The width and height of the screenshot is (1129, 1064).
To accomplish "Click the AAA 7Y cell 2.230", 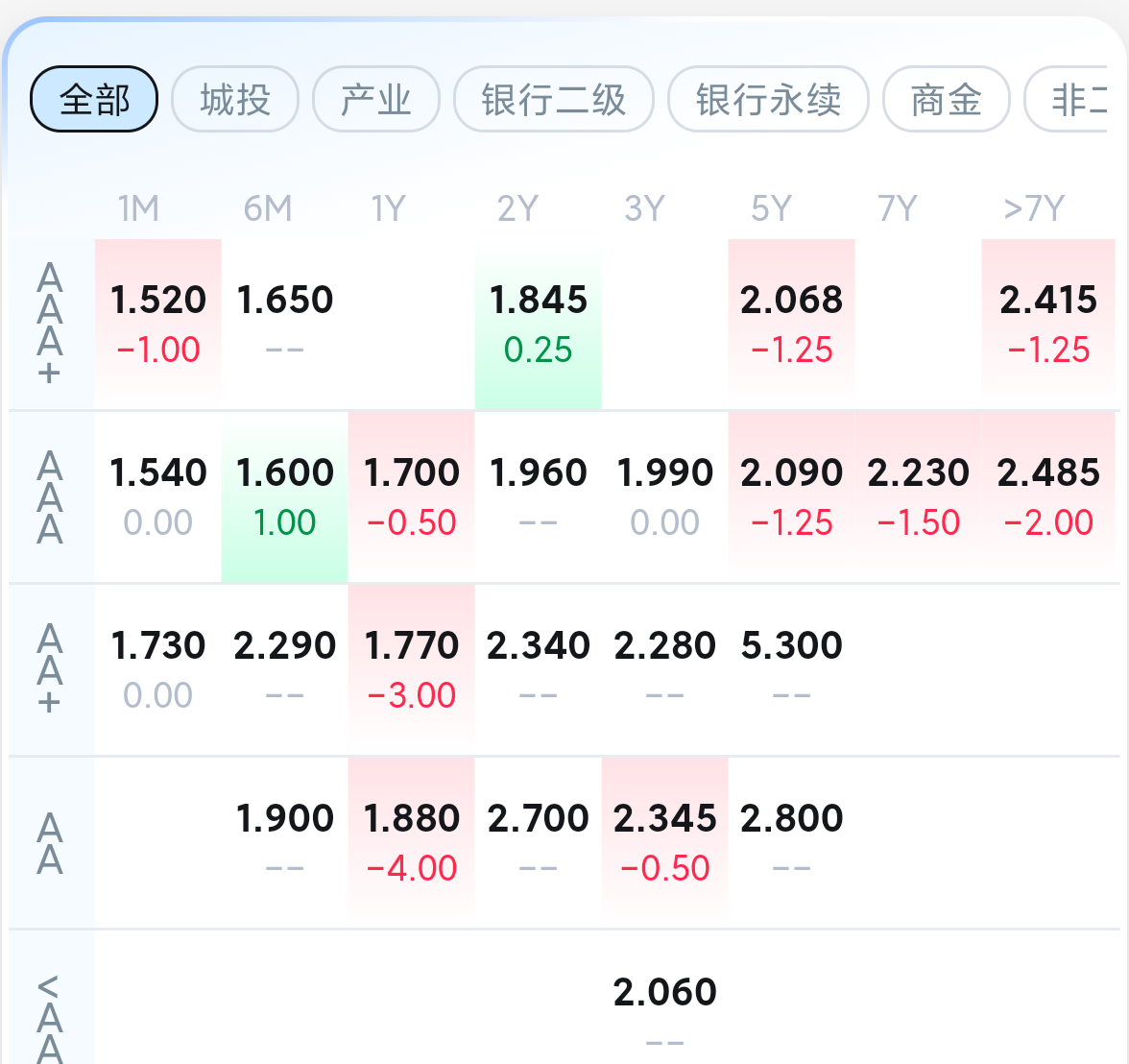I will [x=919, y=496].
